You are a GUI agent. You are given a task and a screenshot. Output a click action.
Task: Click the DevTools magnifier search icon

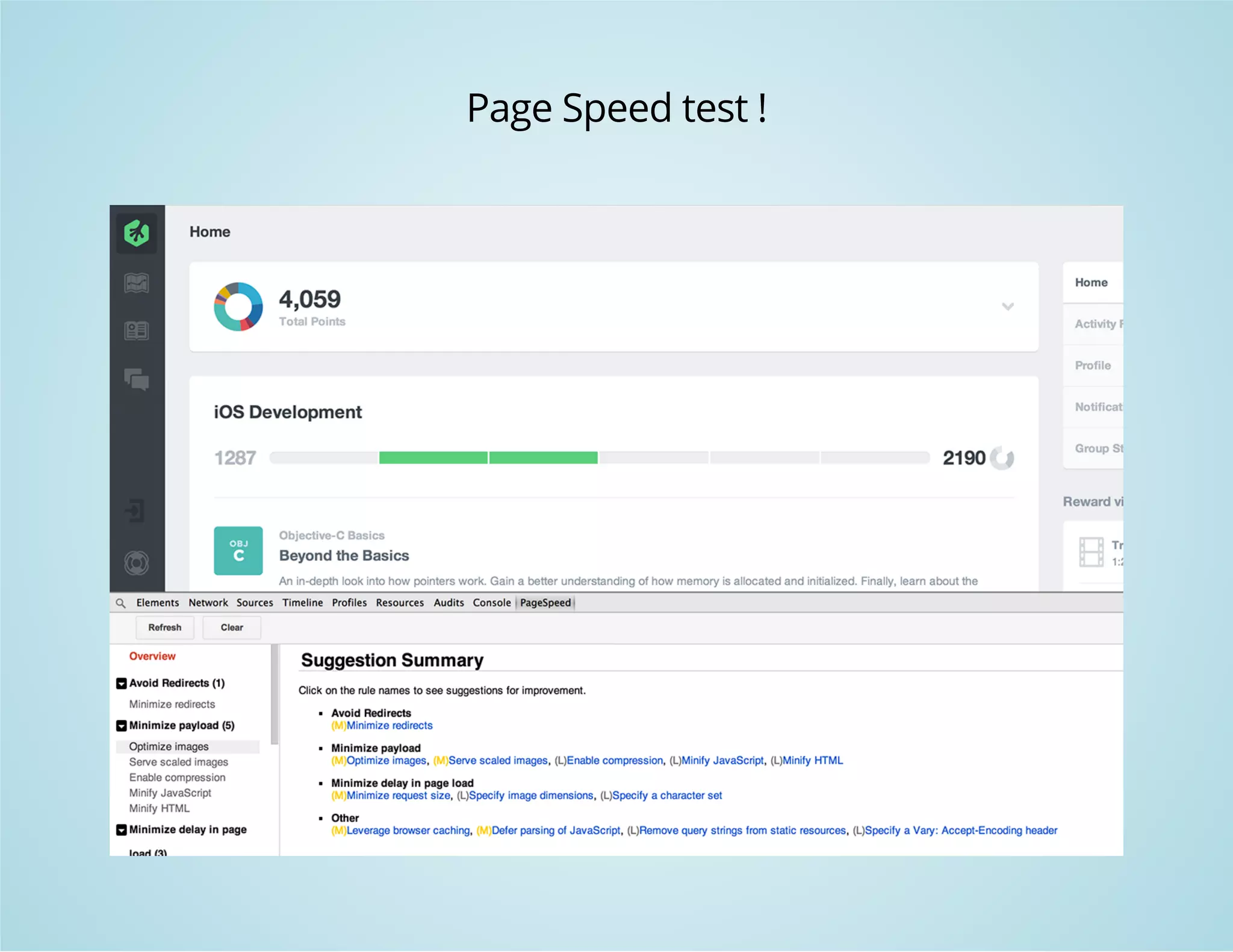click(120, 603)
